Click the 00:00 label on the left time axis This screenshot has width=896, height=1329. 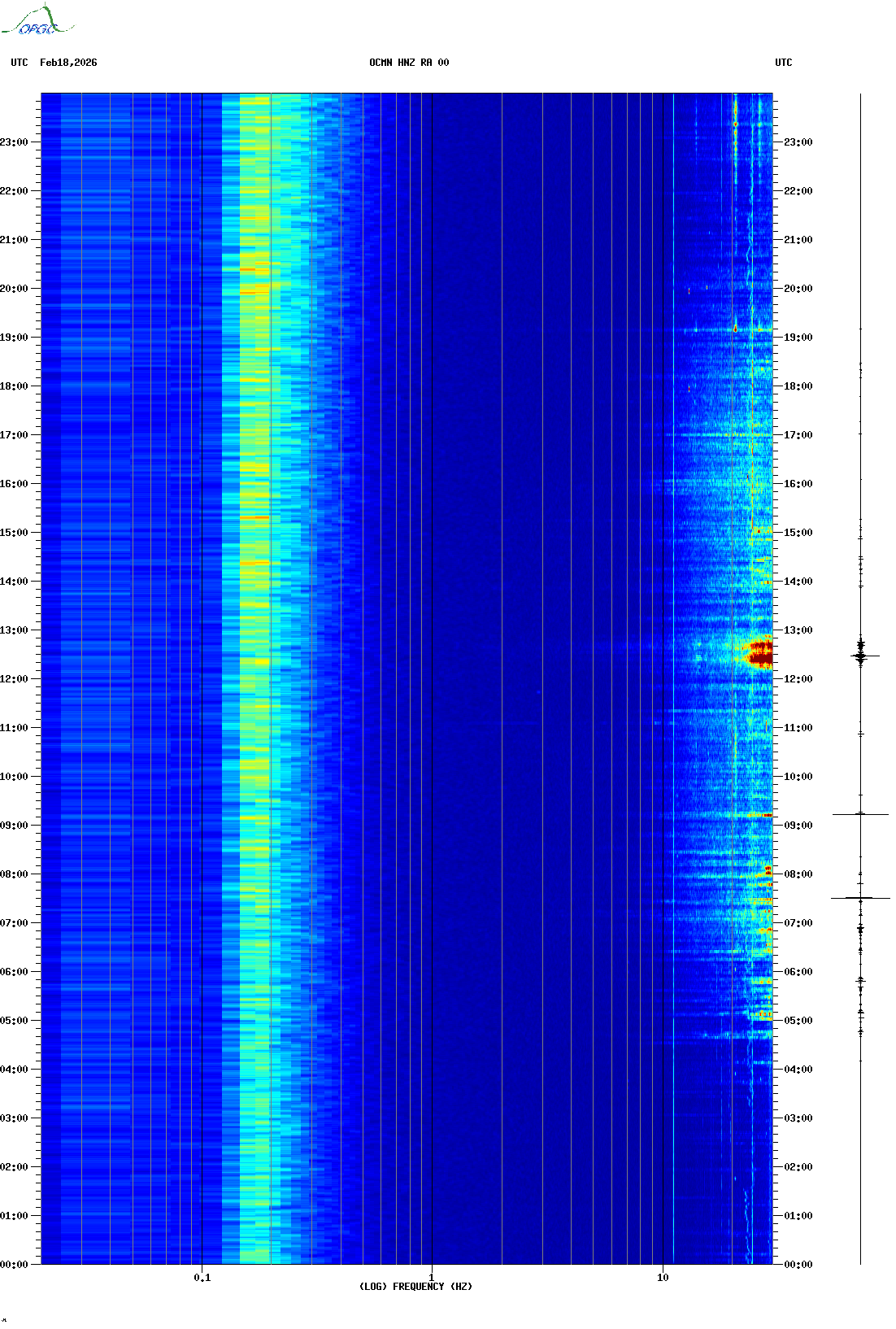[14, 1265]
